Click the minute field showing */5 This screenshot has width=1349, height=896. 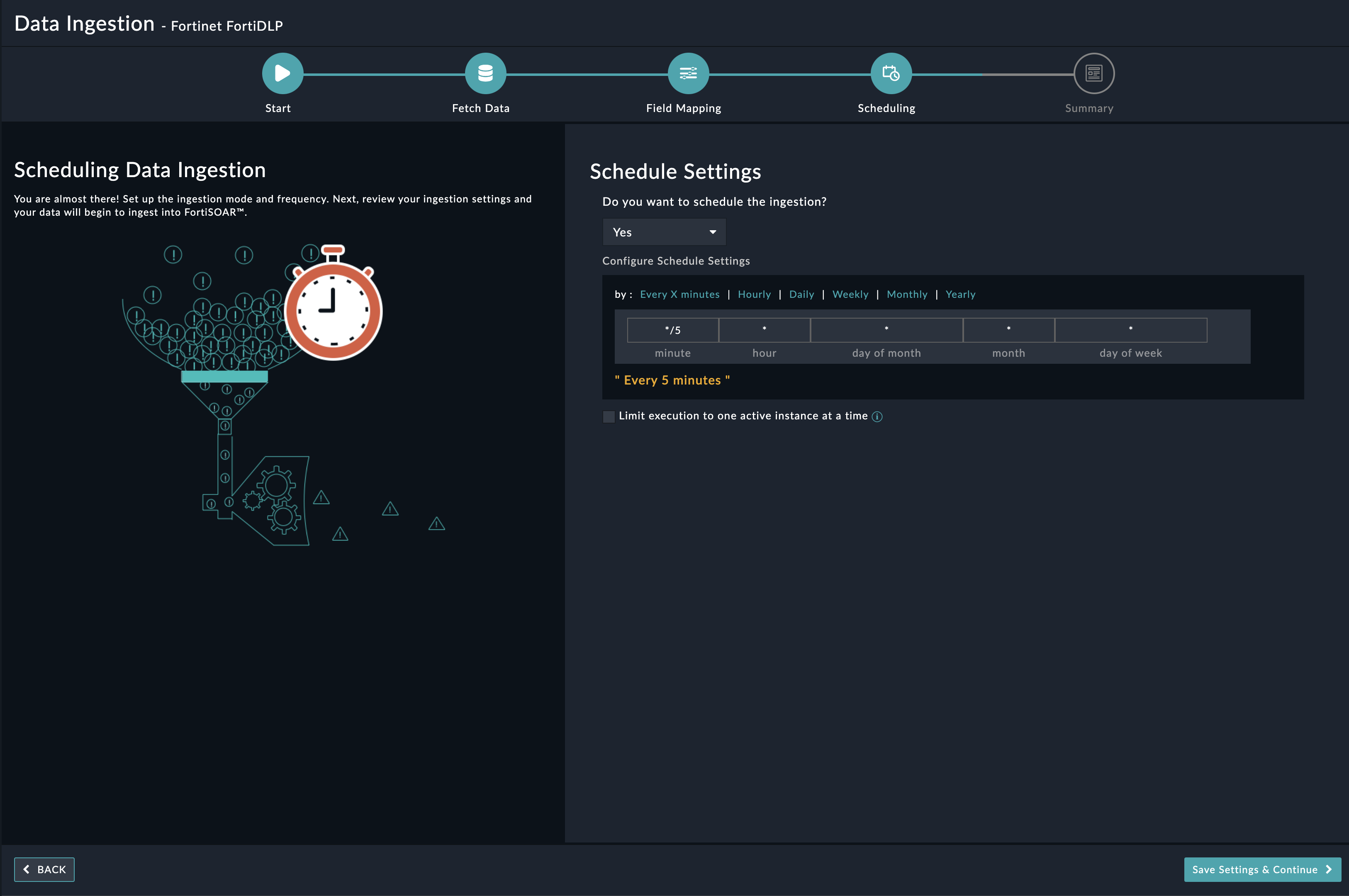coord(672,330)
